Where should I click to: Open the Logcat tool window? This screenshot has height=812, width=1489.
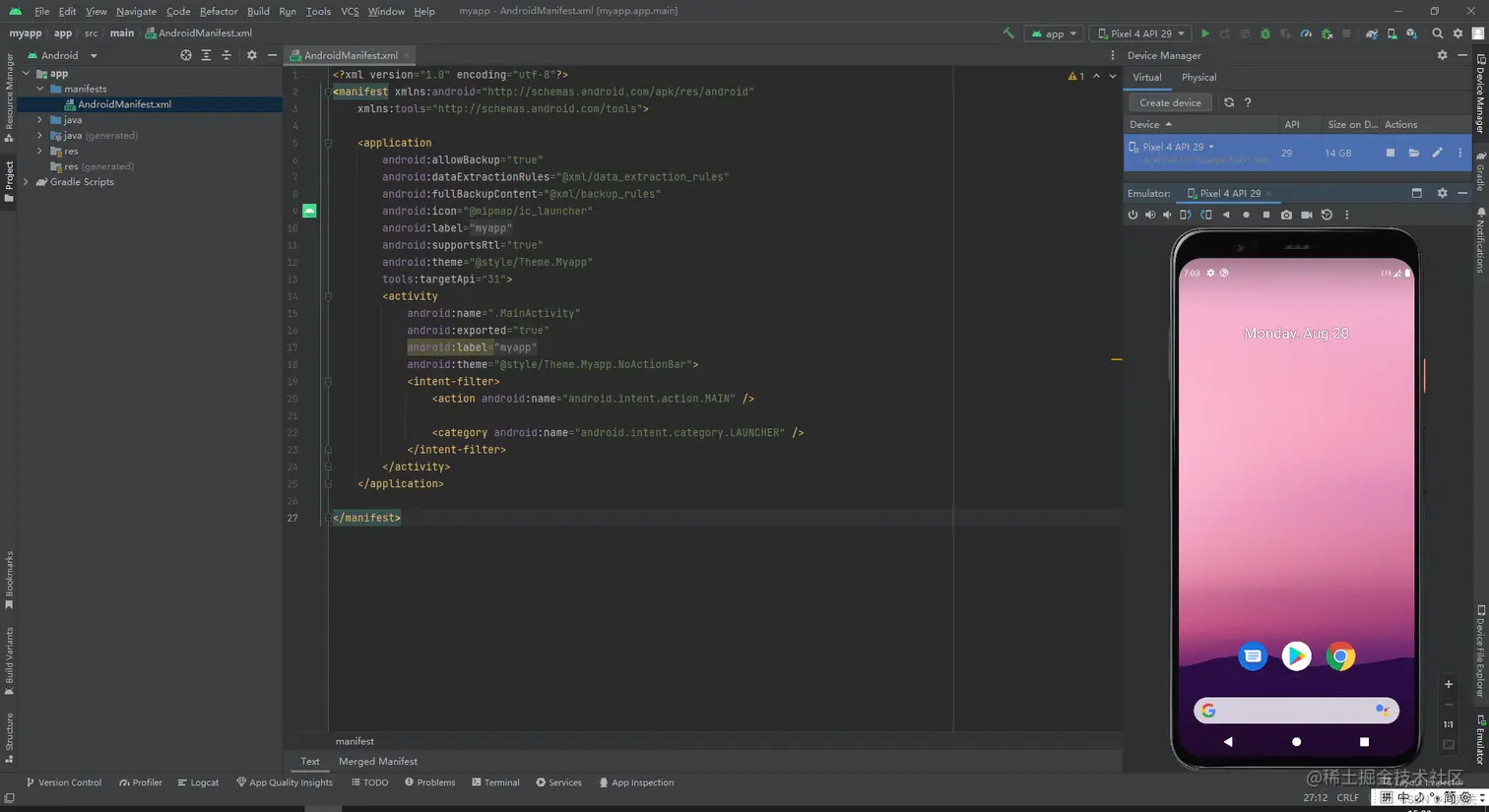(x=198, y=782)
